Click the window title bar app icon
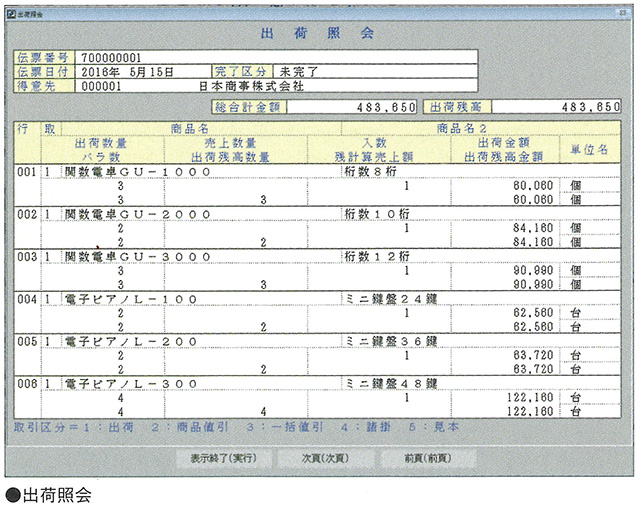640x508 pixels. (11, 14)
